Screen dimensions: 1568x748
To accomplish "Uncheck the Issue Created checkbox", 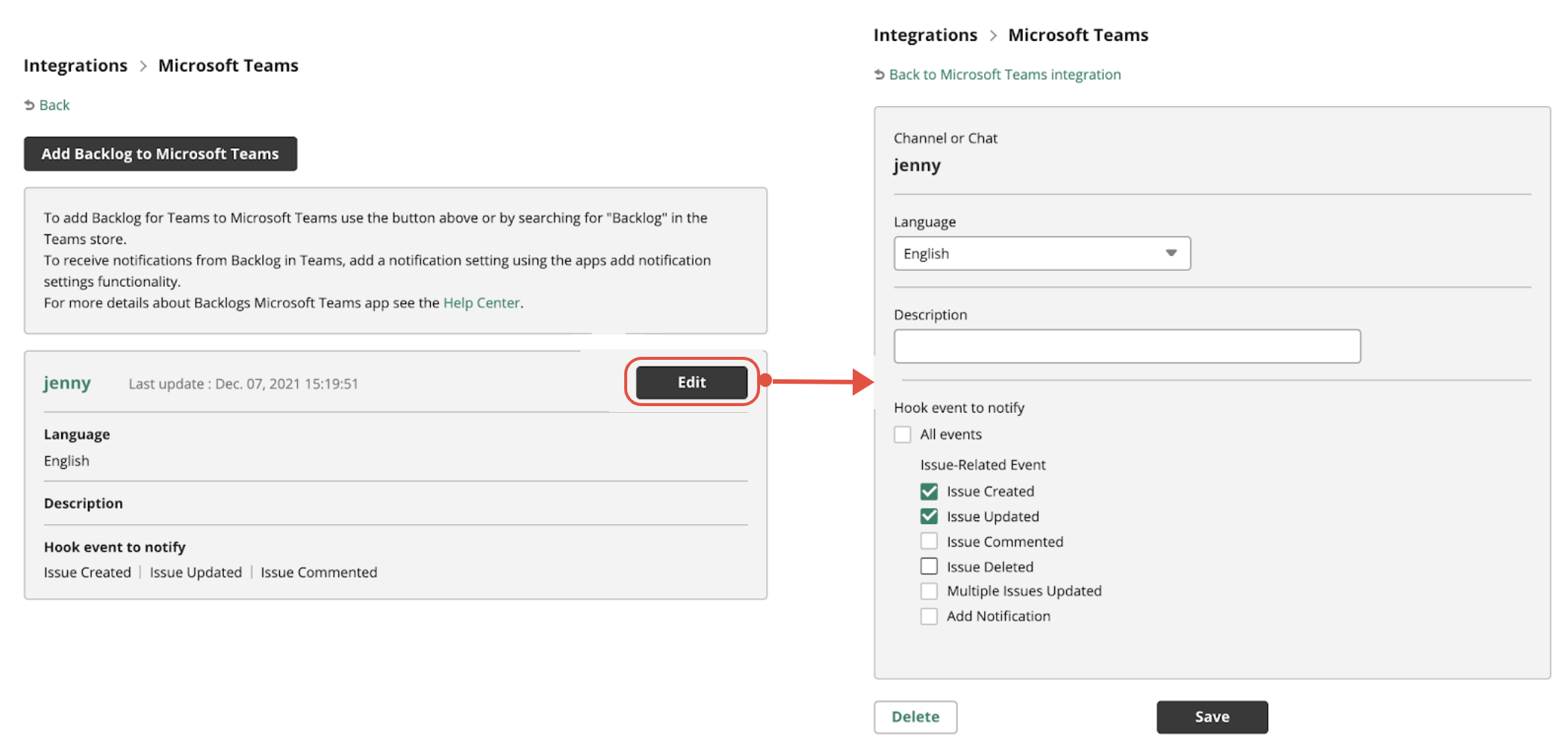I will click(x=929, y=491).
